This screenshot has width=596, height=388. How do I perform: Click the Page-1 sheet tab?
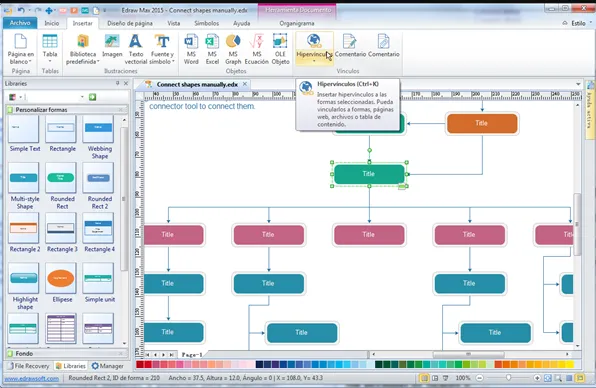coord(192,355)
